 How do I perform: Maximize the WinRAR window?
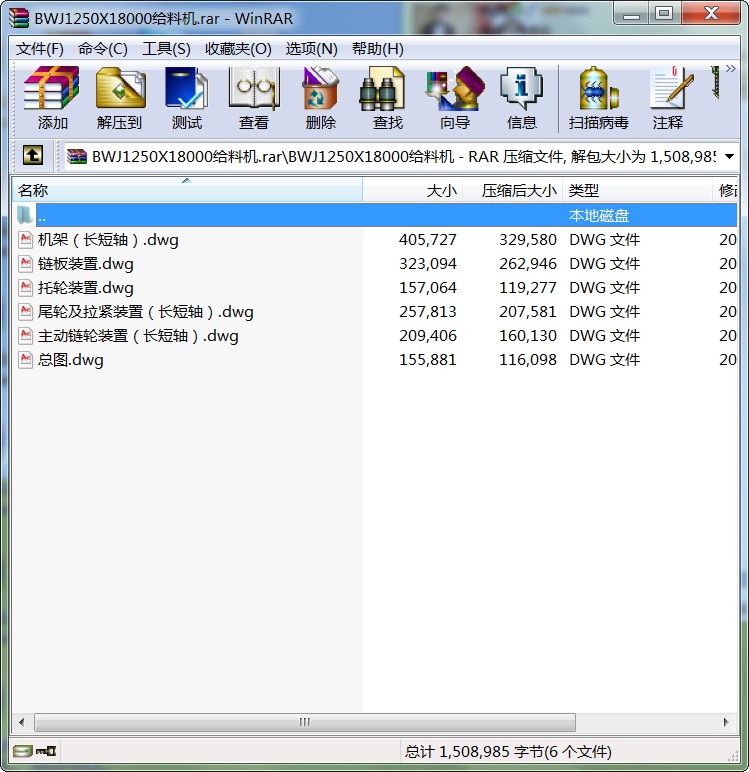664,14
